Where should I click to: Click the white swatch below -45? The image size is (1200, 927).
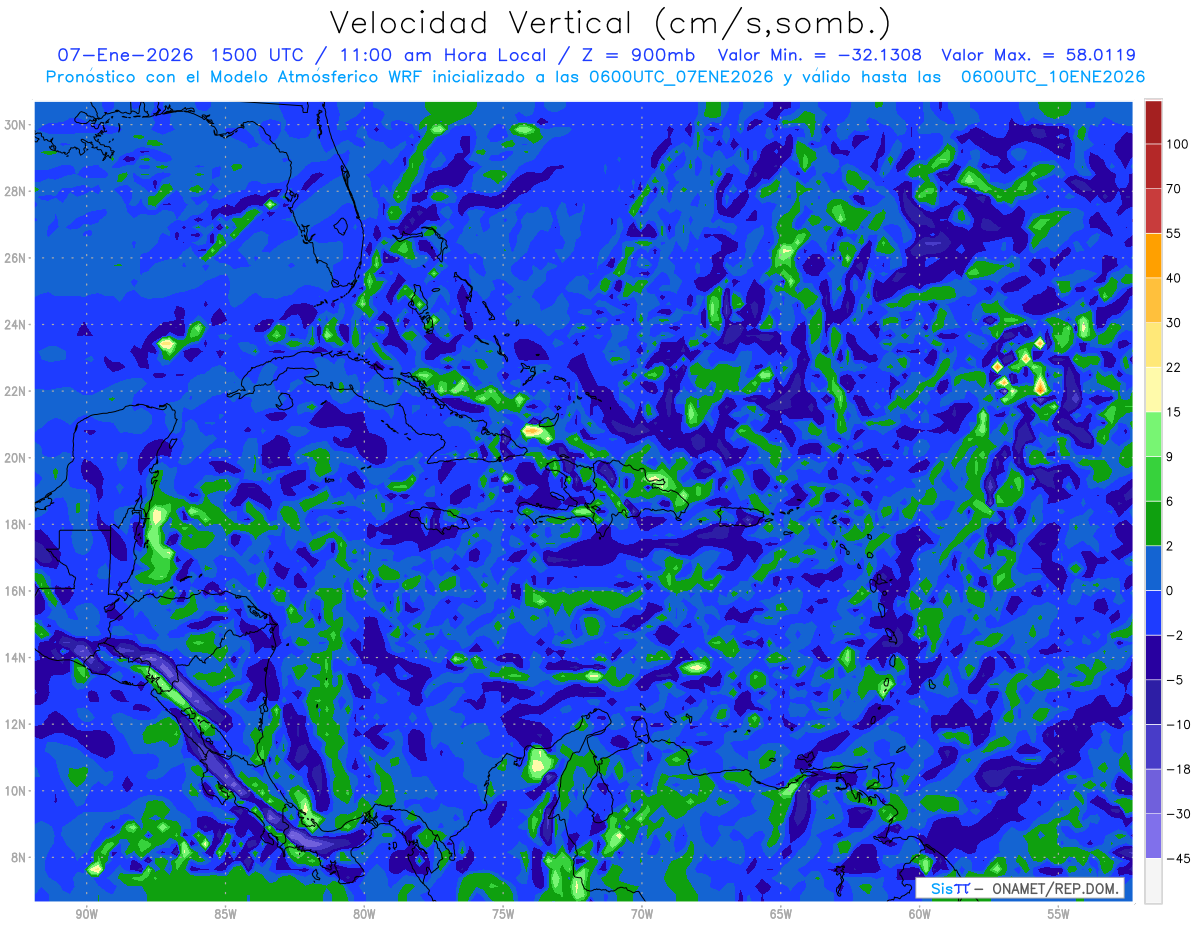tap(1153, 880)
